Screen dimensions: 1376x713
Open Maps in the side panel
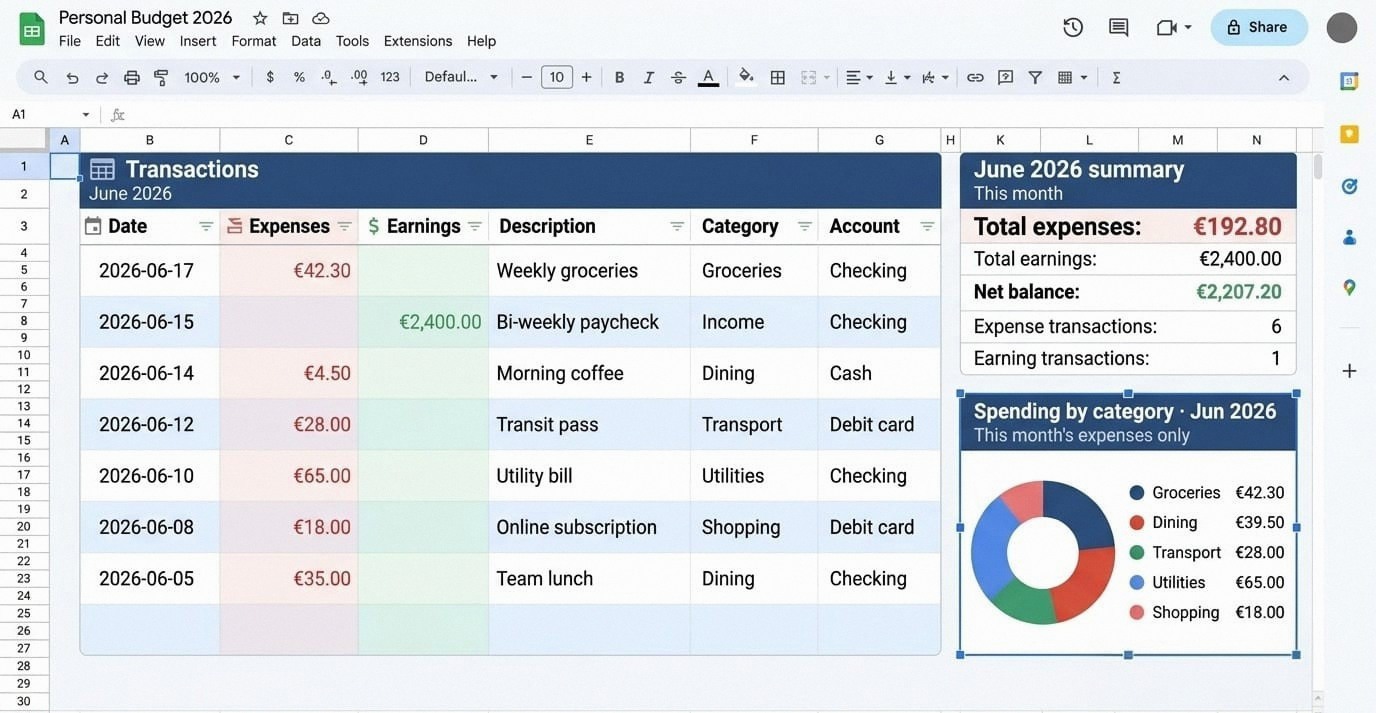(x=1349, y=288)
